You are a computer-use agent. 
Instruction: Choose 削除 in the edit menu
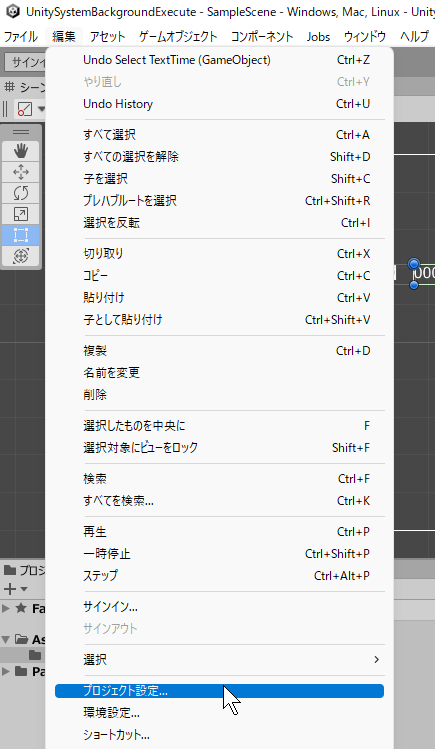click(220, 395)
